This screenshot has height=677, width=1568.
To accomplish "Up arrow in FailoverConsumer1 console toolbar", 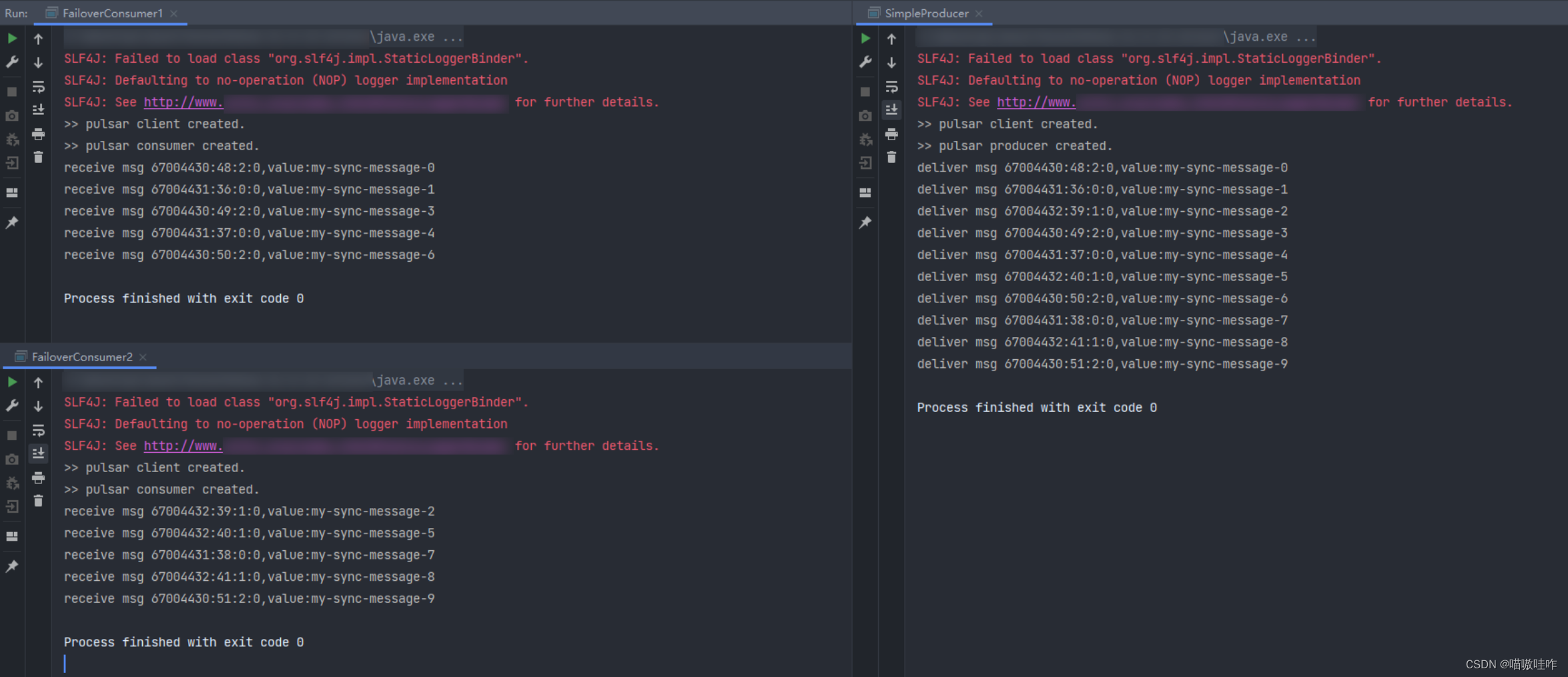I will pos(38,39).
